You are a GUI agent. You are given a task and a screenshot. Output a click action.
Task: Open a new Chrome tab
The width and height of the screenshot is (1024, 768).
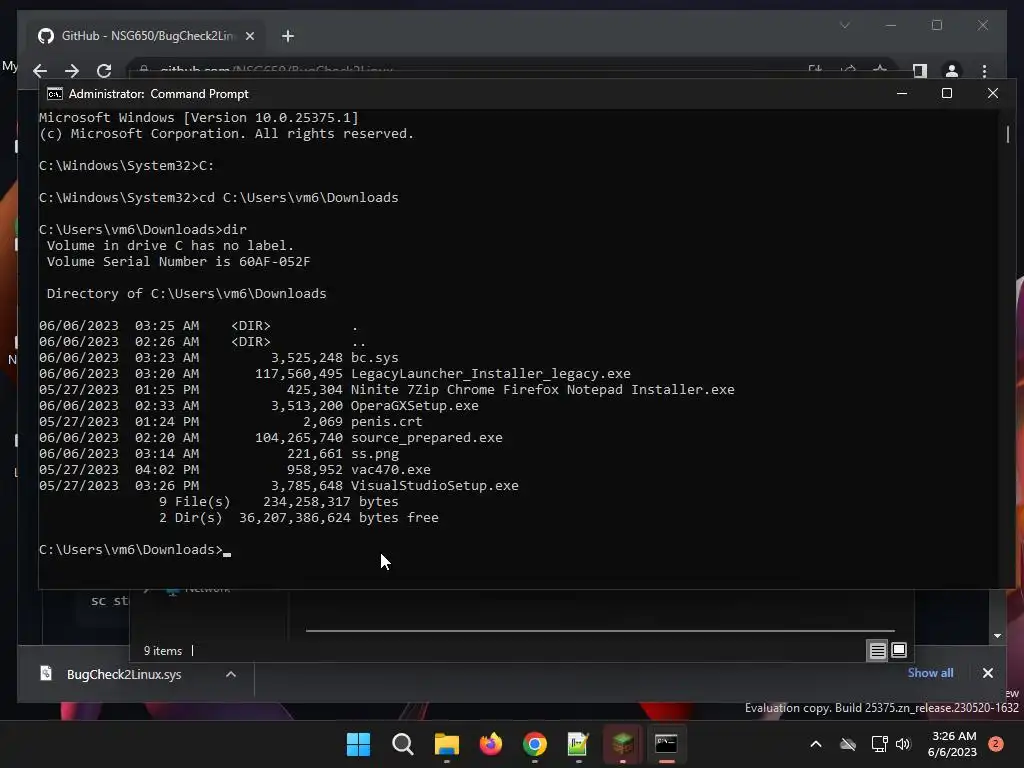pos(288,36)
